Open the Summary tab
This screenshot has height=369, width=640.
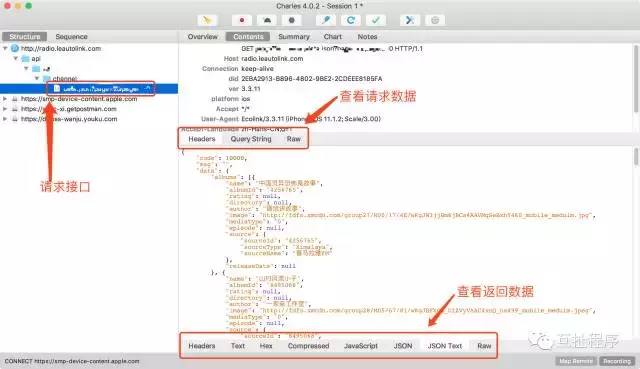pyautogui.click(x=294, y=36)
